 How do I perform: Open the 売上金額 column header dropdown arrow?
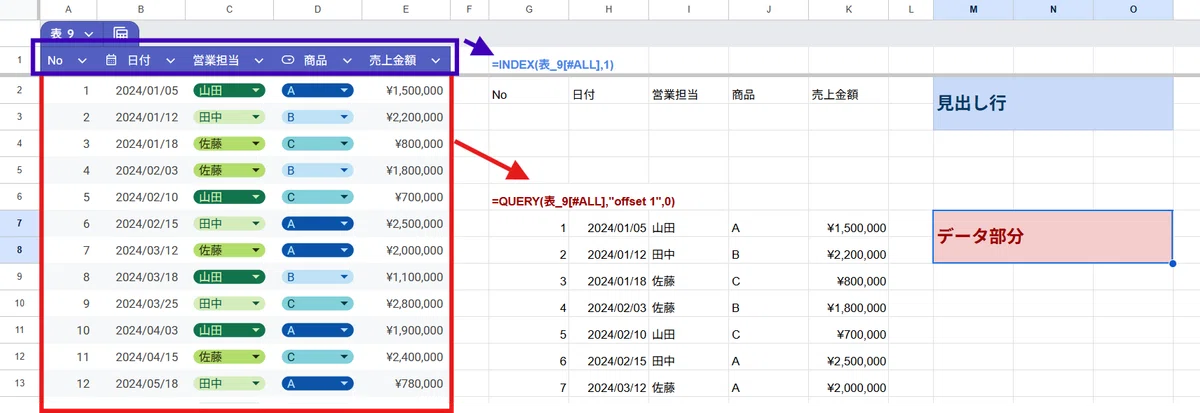(436, 60)
